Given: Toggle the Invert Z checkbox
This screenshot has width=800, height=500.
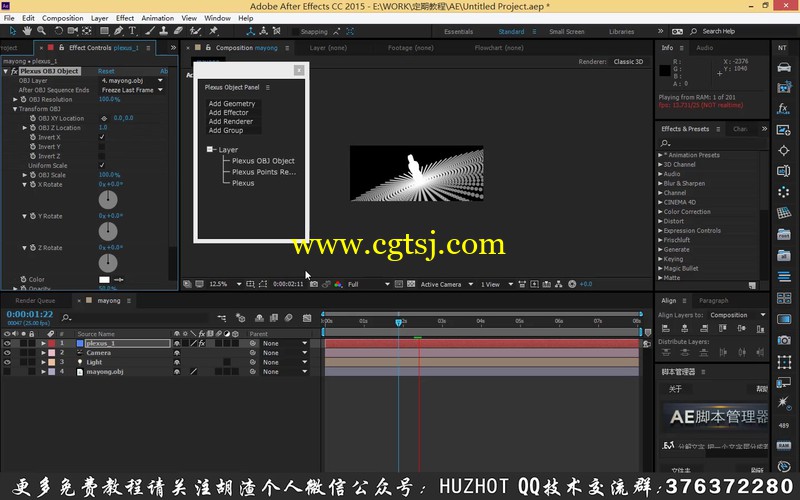Looking at the screenshot, I should (x=102, y=156).
